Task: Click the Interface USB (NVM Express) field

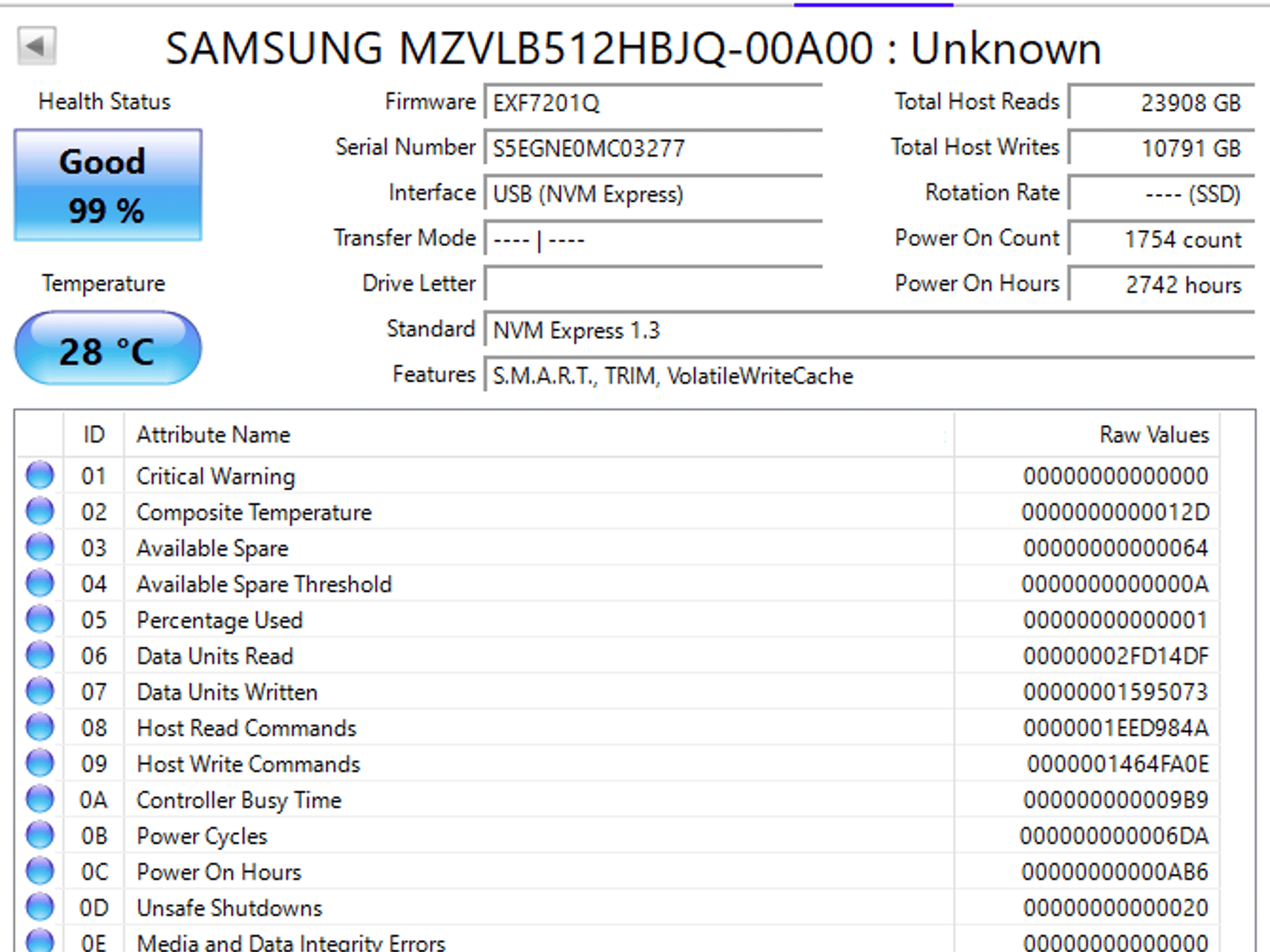Action: pos(654,193)
